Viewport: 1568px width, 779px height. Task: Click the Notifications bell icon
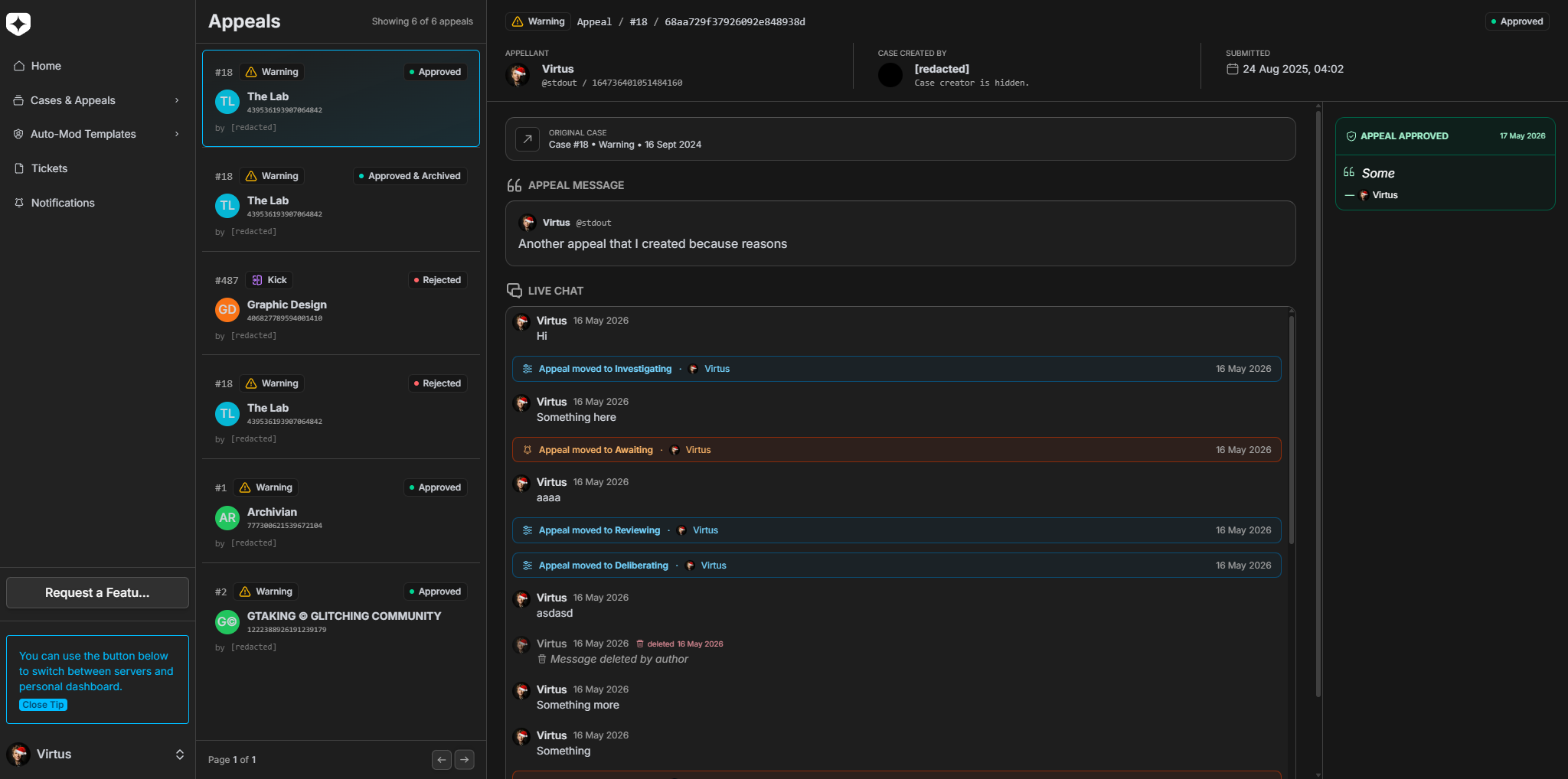19,203
